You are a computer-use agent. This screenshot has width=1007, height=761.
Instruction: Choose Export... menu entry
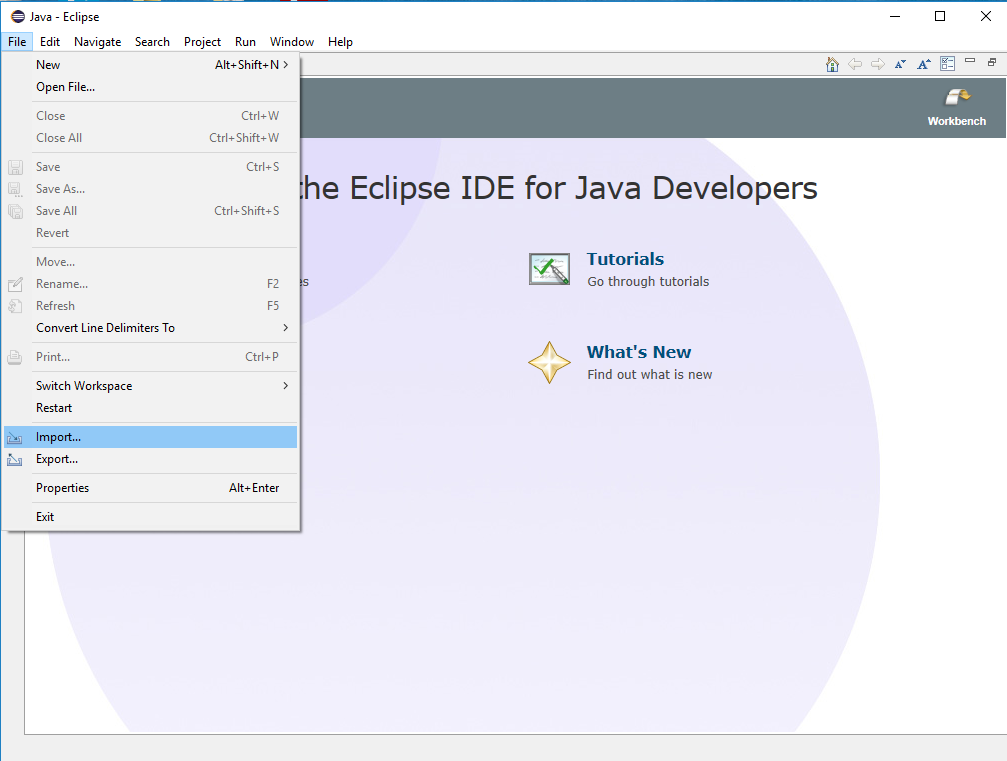150,459
